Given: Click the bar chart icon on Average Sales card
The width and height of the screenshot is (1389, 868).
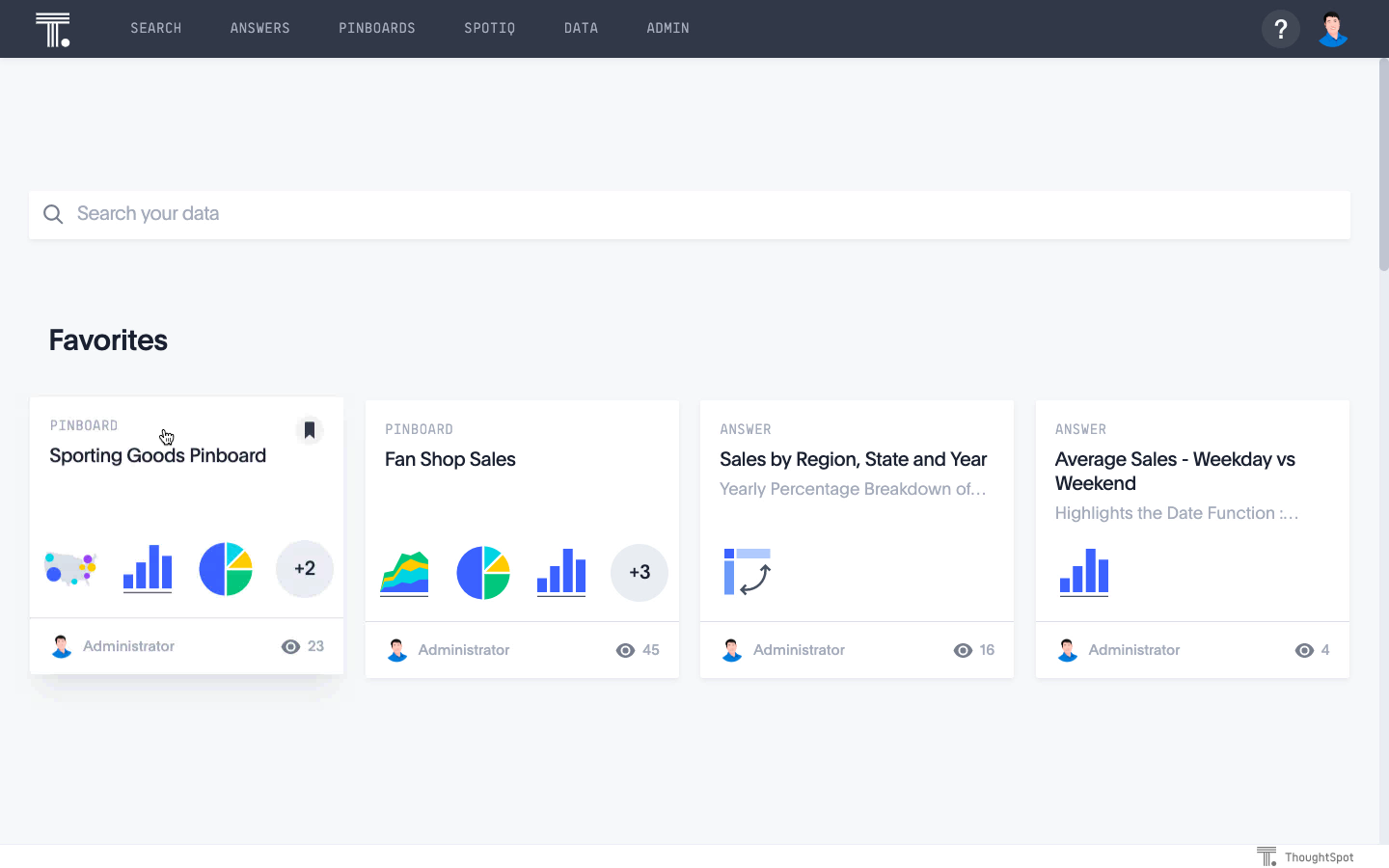Looking at the screenshot, I should click(x=1084, y=572).
